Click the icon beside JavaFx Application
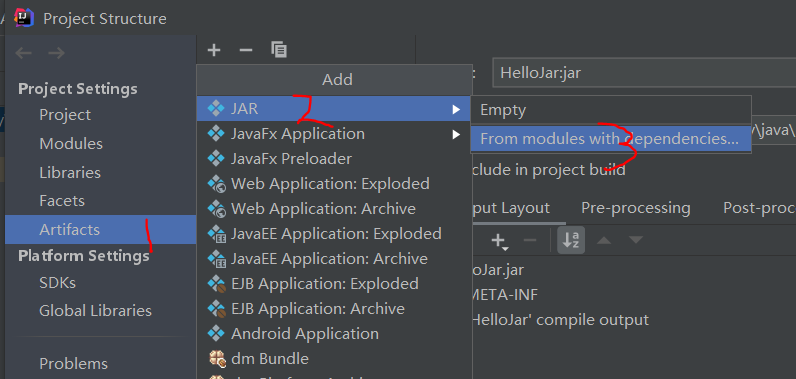The image size is (796, 379). [x=216, y=133]
